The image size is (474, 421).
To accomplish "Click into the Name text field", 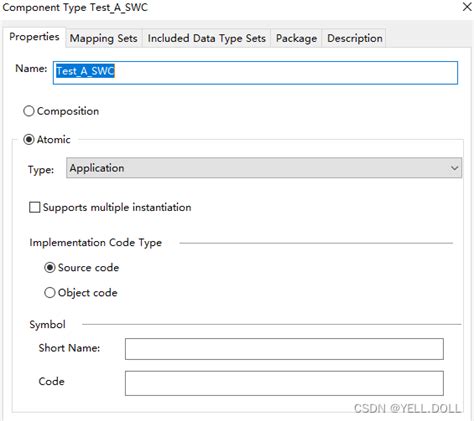I will click(255, 72).
